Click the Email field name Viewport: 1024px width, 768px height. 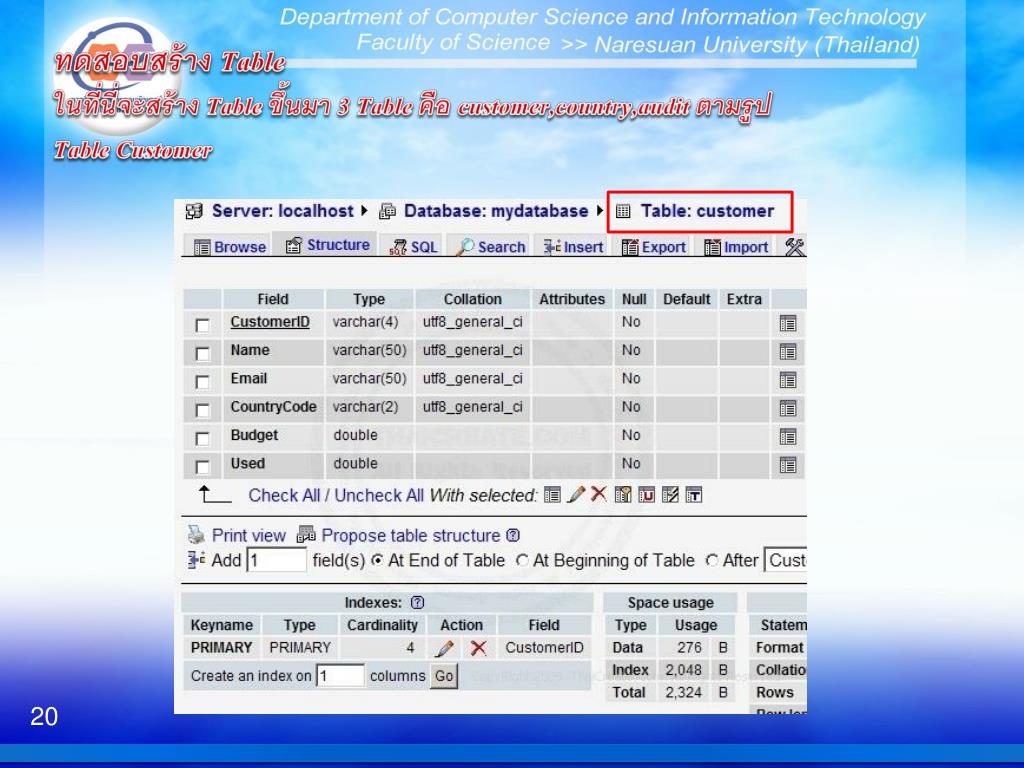pyautogui.click(x=248, y=379)
